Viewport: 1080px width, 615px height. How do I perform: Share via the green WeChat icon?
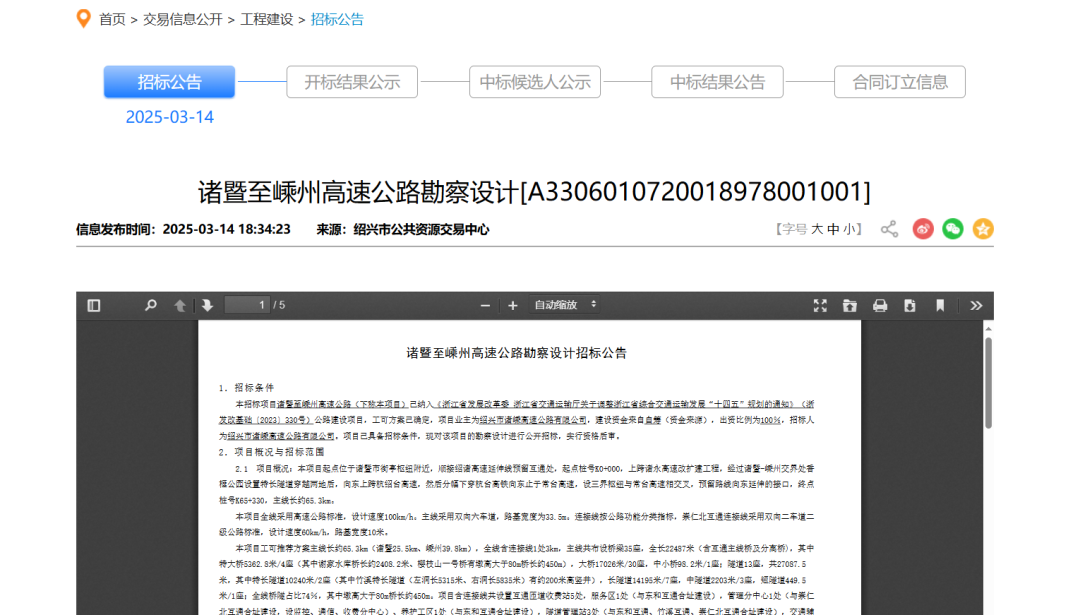pyautogui.click(x=953, y=229)
